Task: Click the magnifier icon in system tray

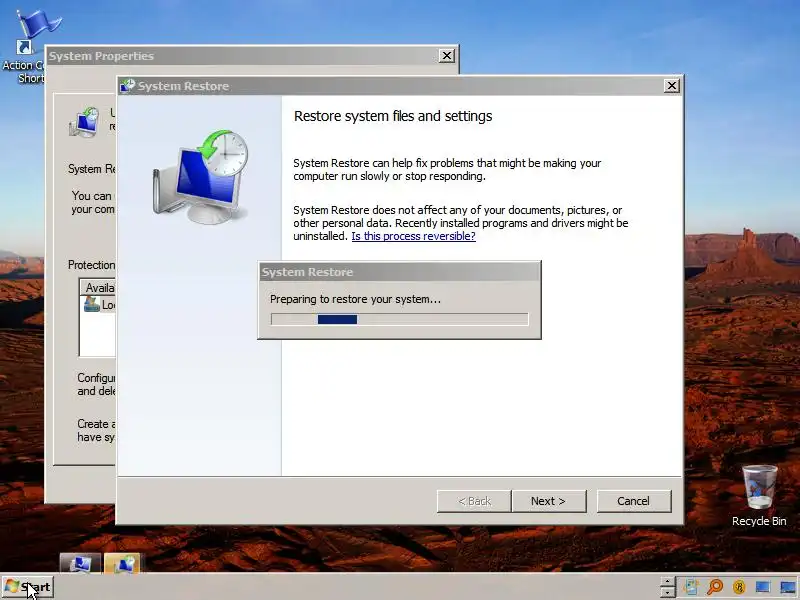Action: (x=715, y=587)
